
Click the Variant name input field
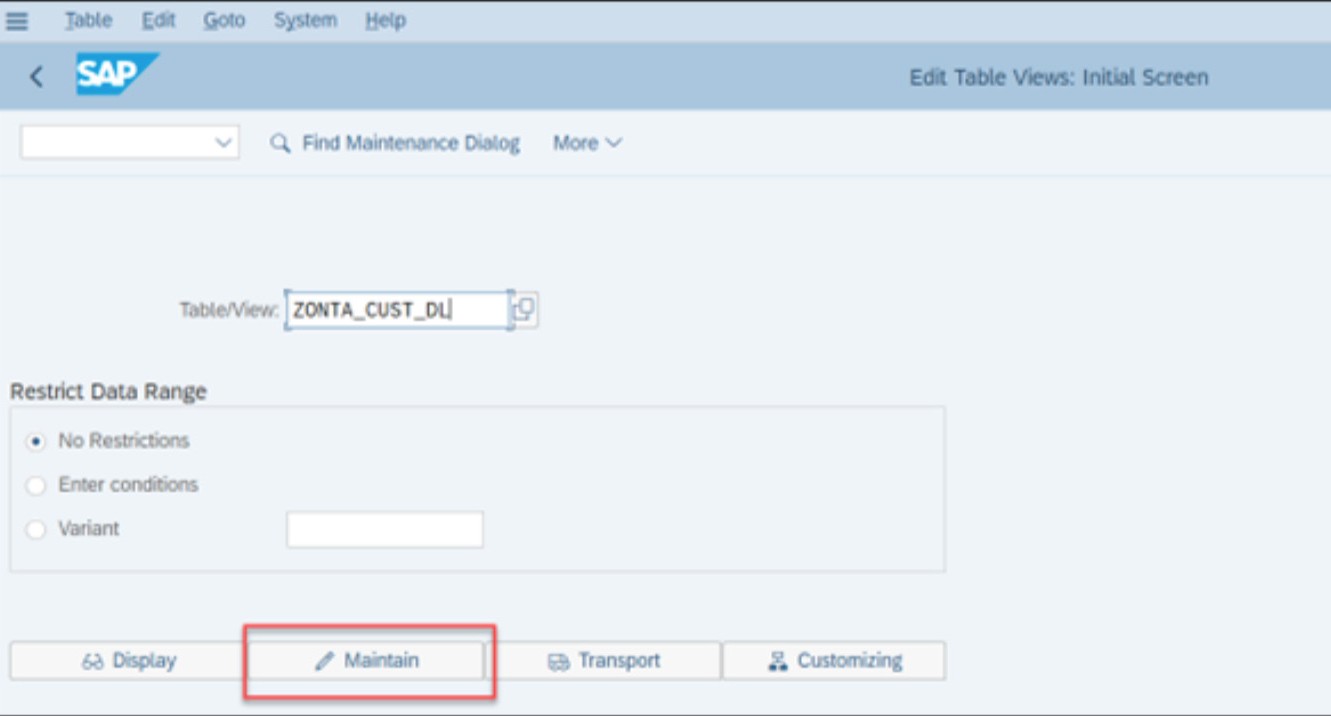point(385,530)
